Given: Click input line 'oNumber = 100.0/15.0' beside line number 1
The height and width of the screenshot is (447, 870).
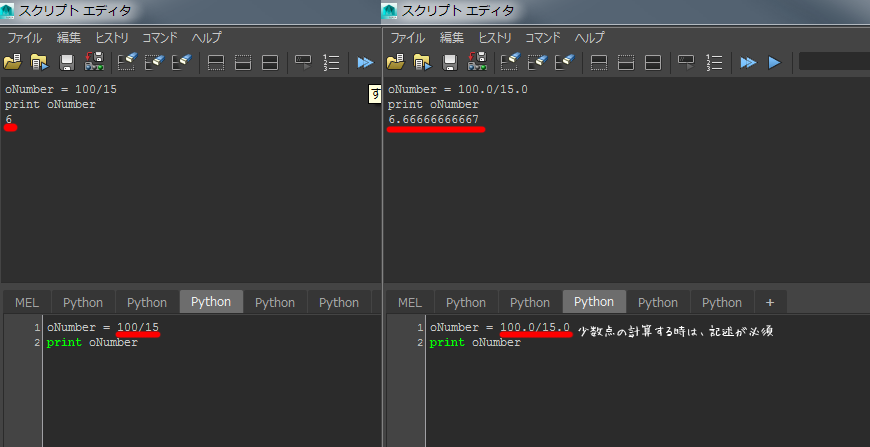Looking at the screenshot, I should (500, 327).
